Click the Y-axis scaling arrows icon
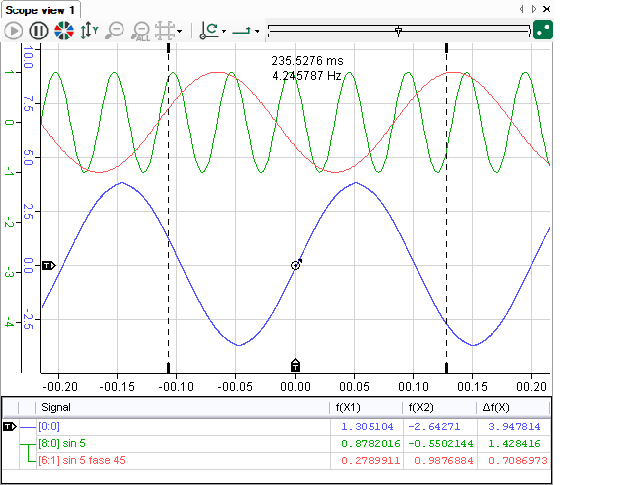 pos(88,30)
